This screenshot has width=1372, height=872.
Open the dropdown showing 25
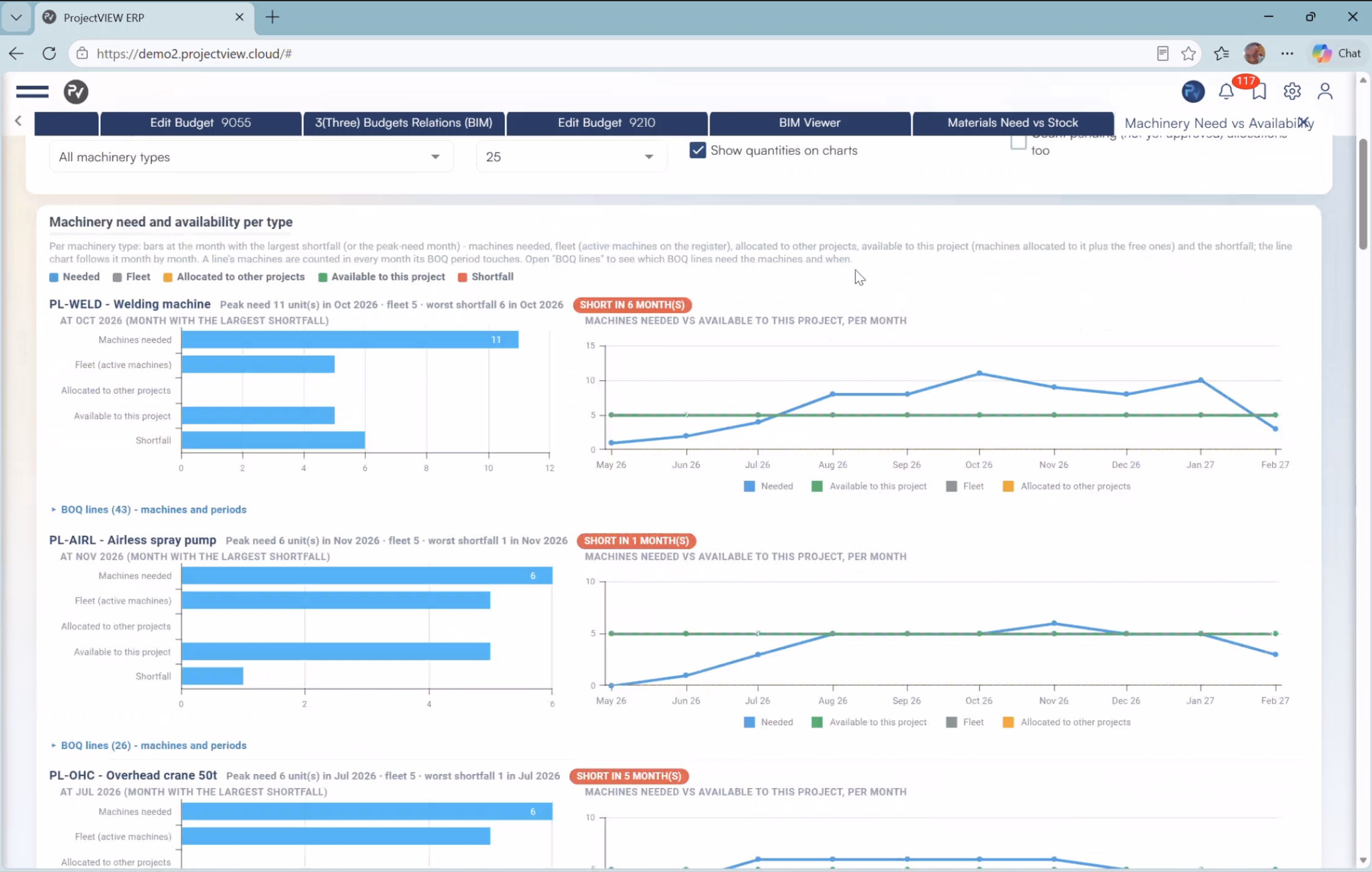pyautogui.click(x=571, y=157)
